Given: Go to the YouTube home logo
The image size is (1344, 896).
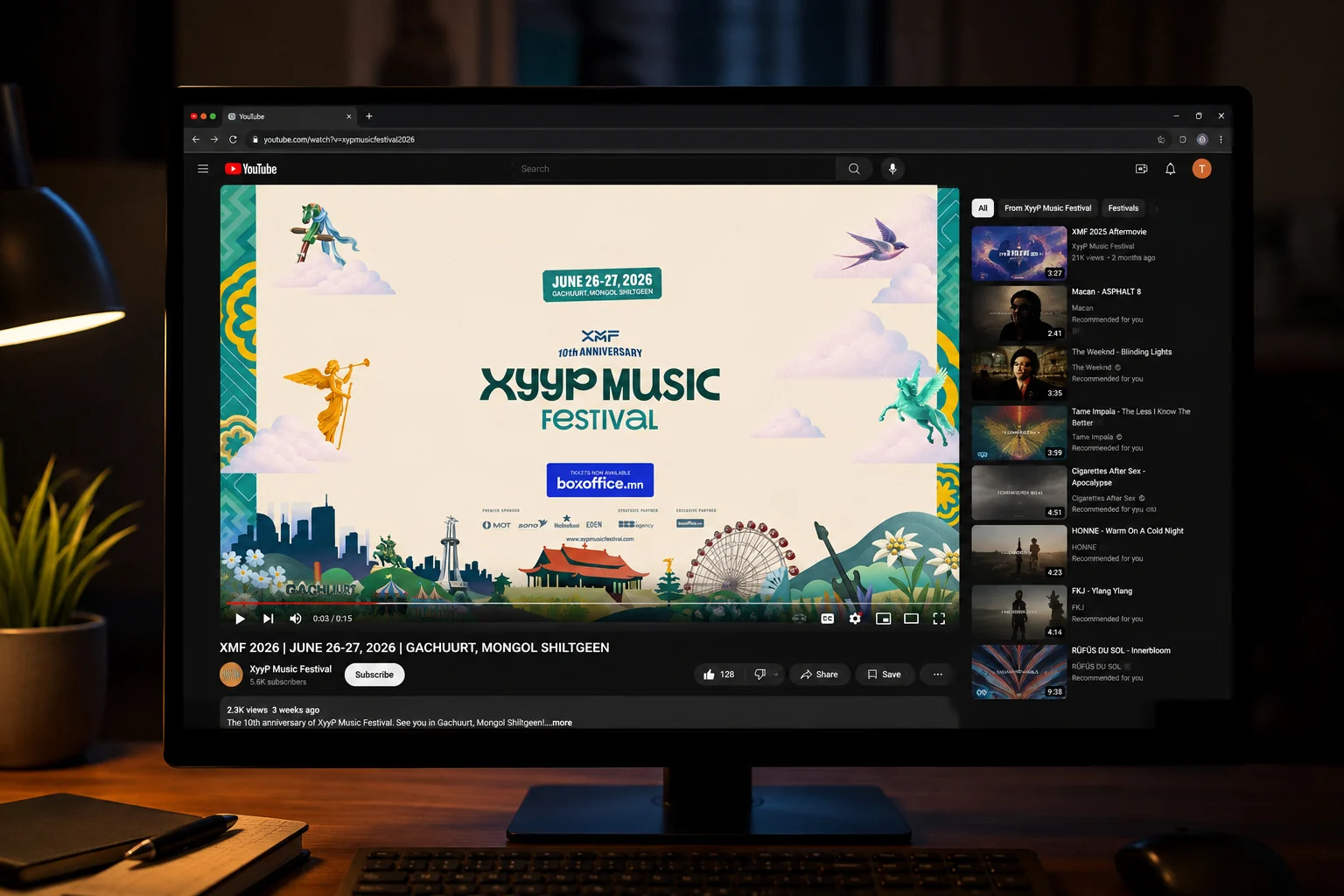Looking at the screenshot, I should click(251, 169).
